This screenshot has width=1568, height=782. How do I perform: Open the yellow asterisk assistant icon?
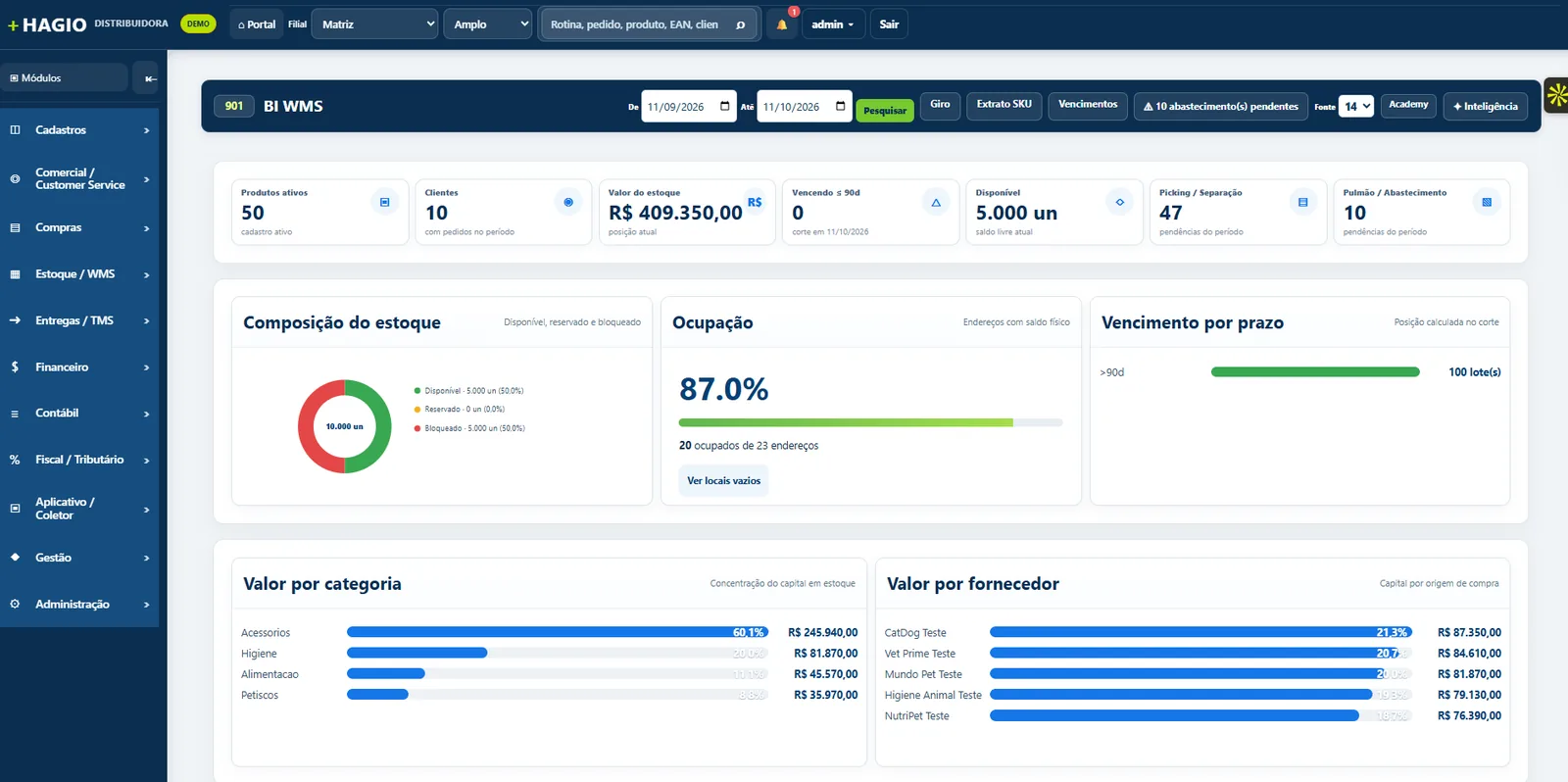pos(1556,95)
